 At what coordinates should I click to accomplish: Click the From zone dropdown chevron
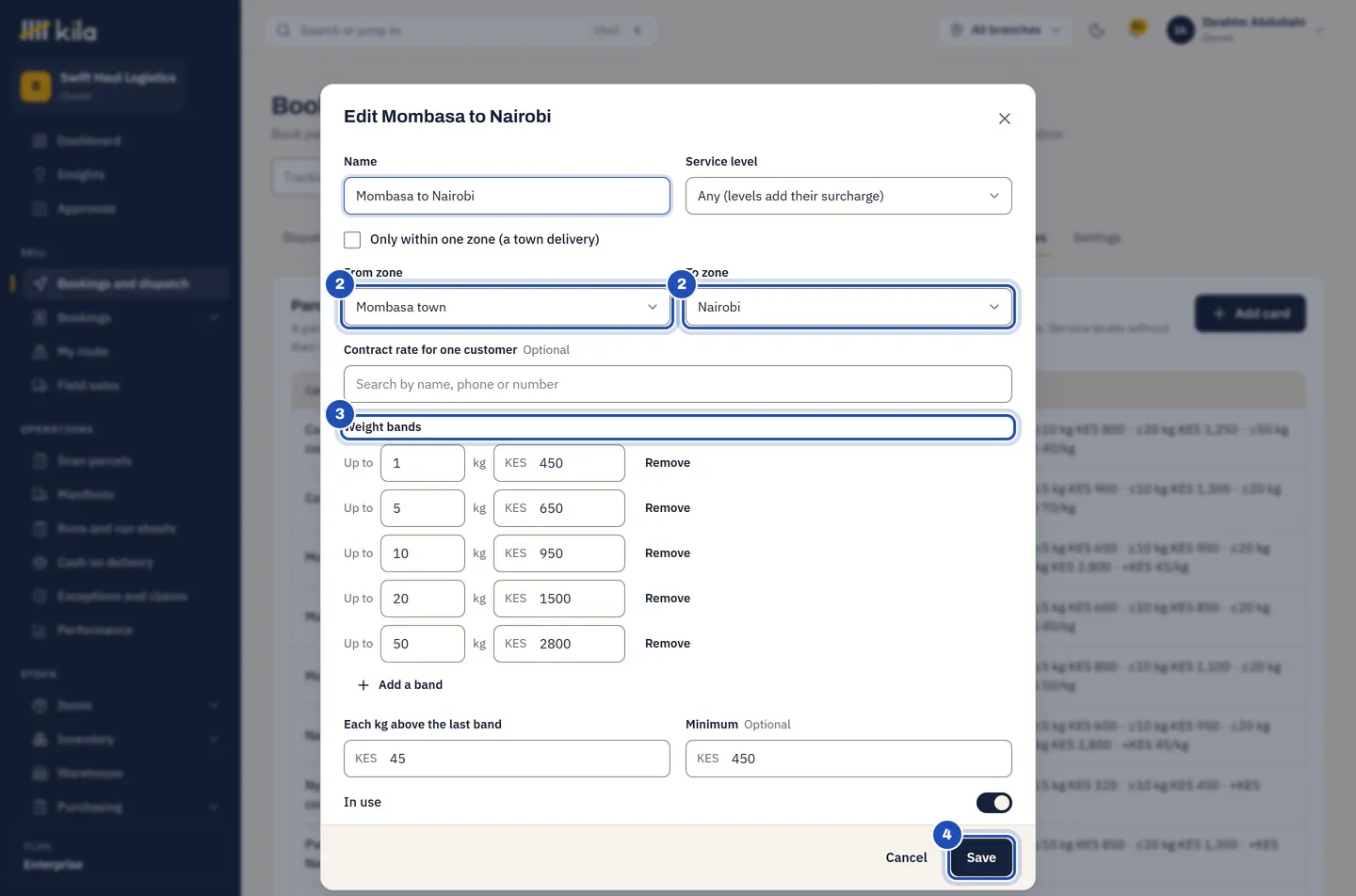coord(653,307)
